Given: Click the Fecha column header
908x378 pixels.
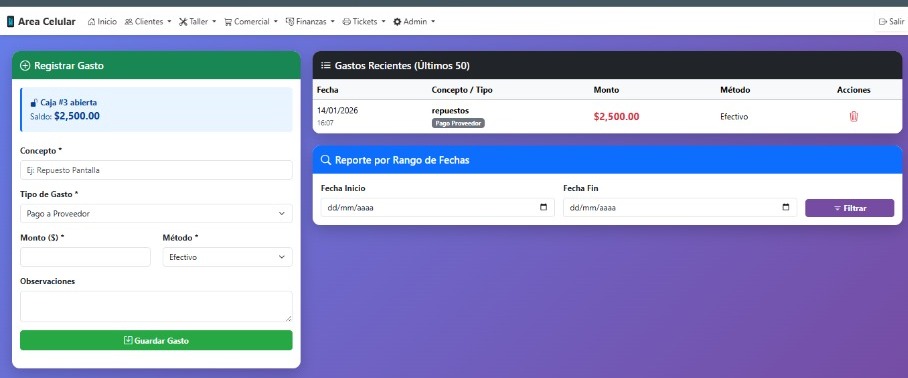Looking at the screenshot, I should 328,90.
